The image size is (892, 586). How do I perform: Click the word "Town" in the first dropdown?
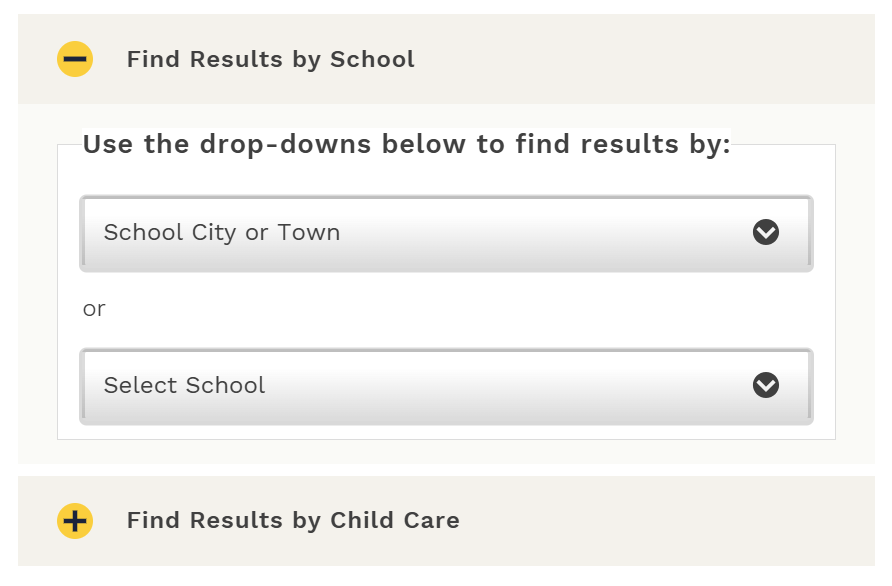[309, 233]
